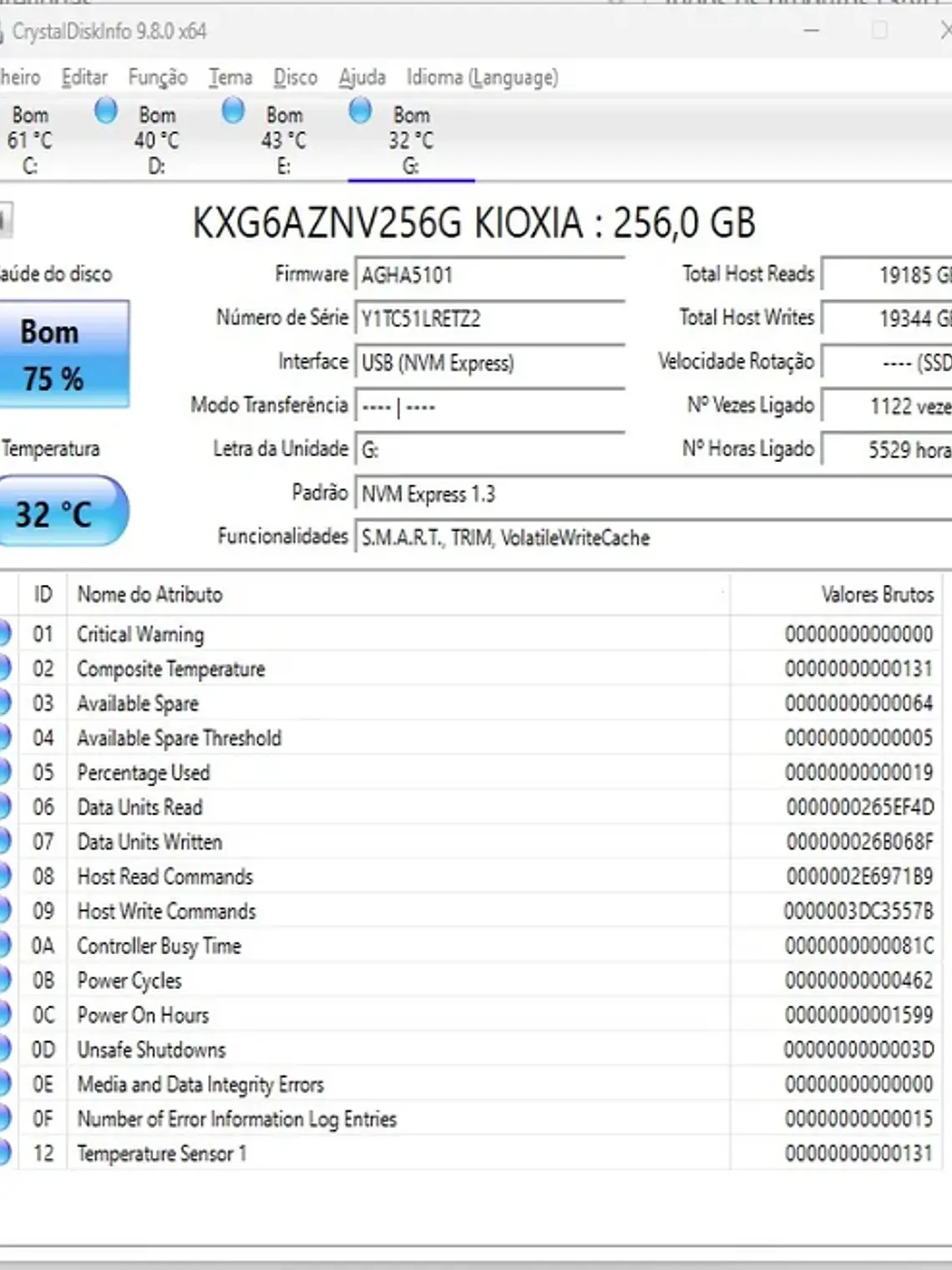Image resolution: width=952 pixels, height=1270 pixels.
Task: Select the Data Units Read attribute row
Action: coord(472,807)
